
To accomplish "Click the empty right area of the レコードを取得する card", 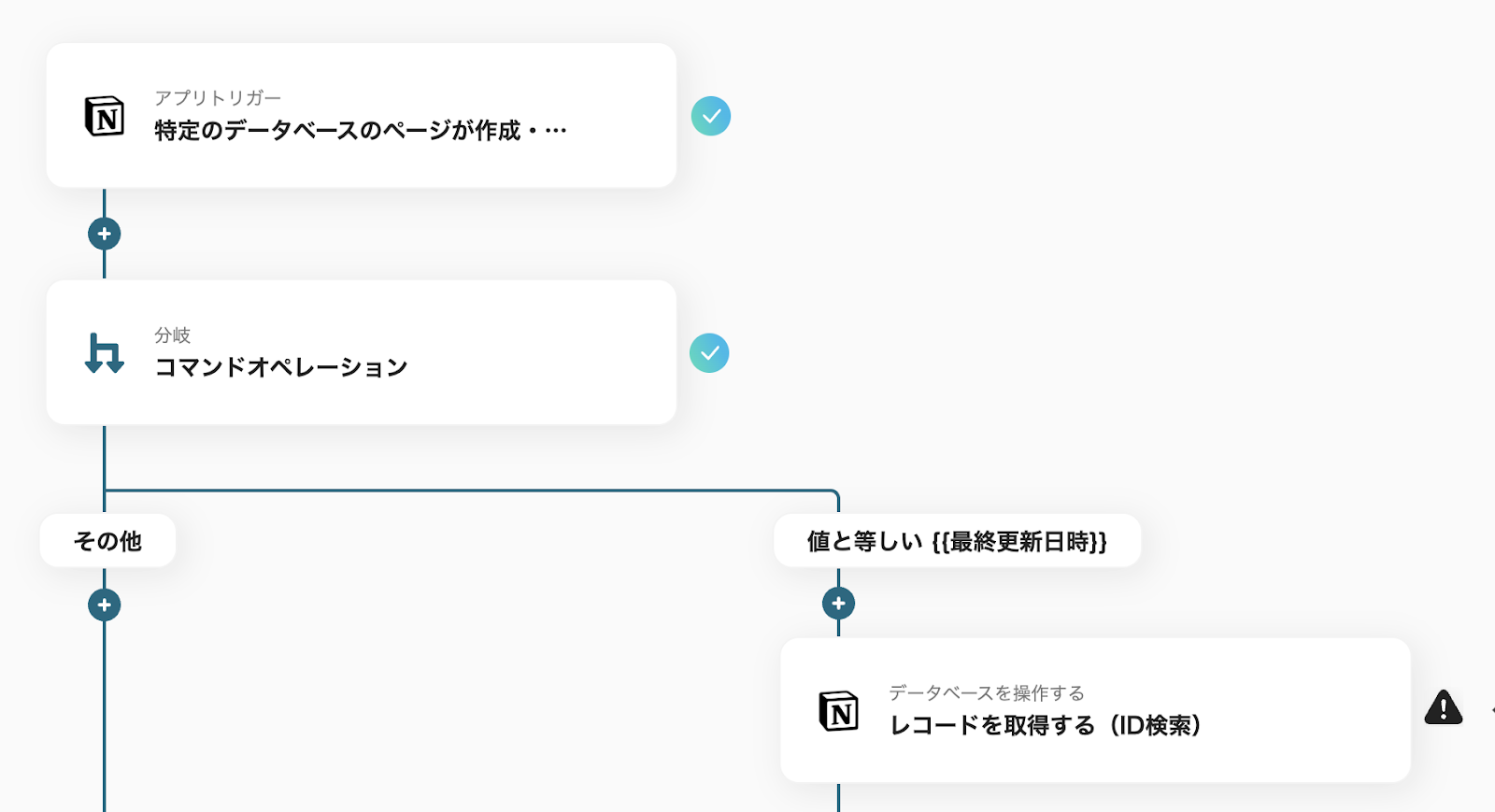I will coord(1308,711).
